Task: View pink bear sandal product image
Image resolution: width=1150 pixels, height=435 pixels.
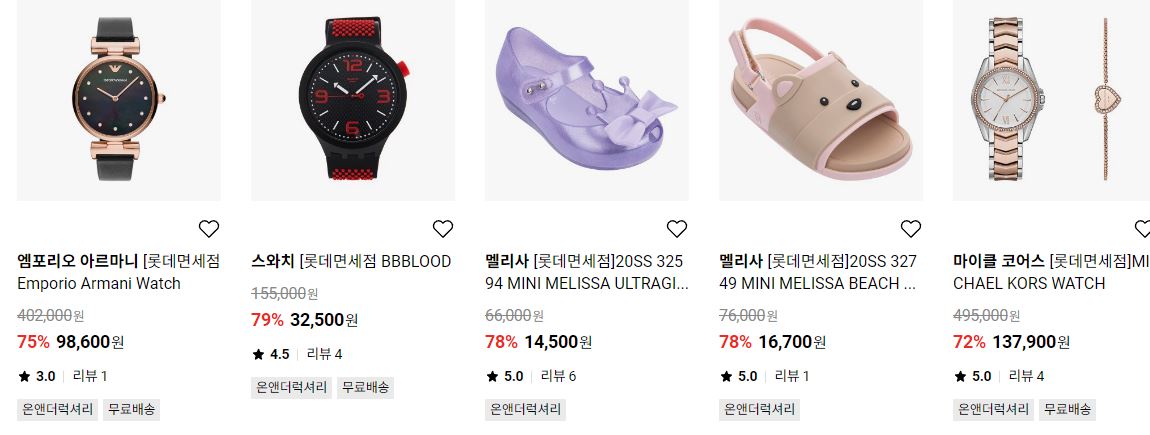Action: [821, 100]
